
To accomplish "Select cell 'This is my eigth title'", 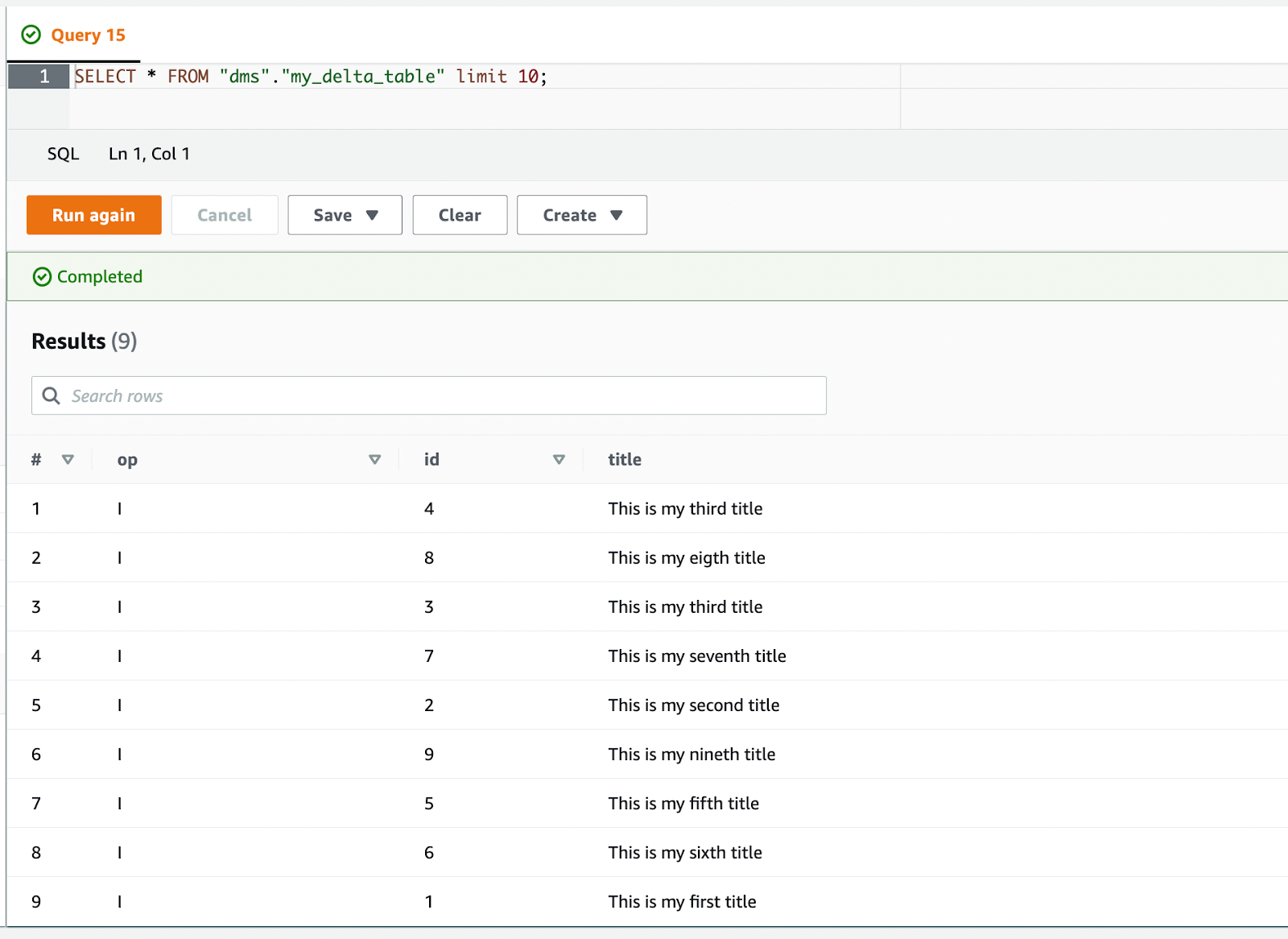I will tap(687, 558).
